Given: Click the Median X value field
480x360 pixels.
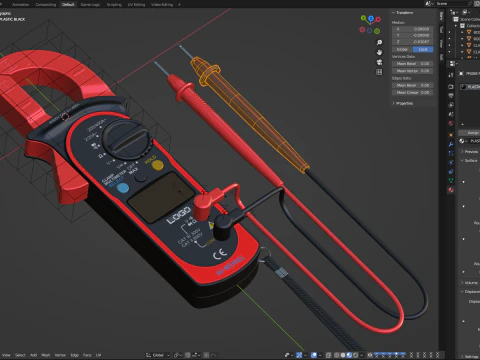Looking at the screenshot, I should 413,29.
